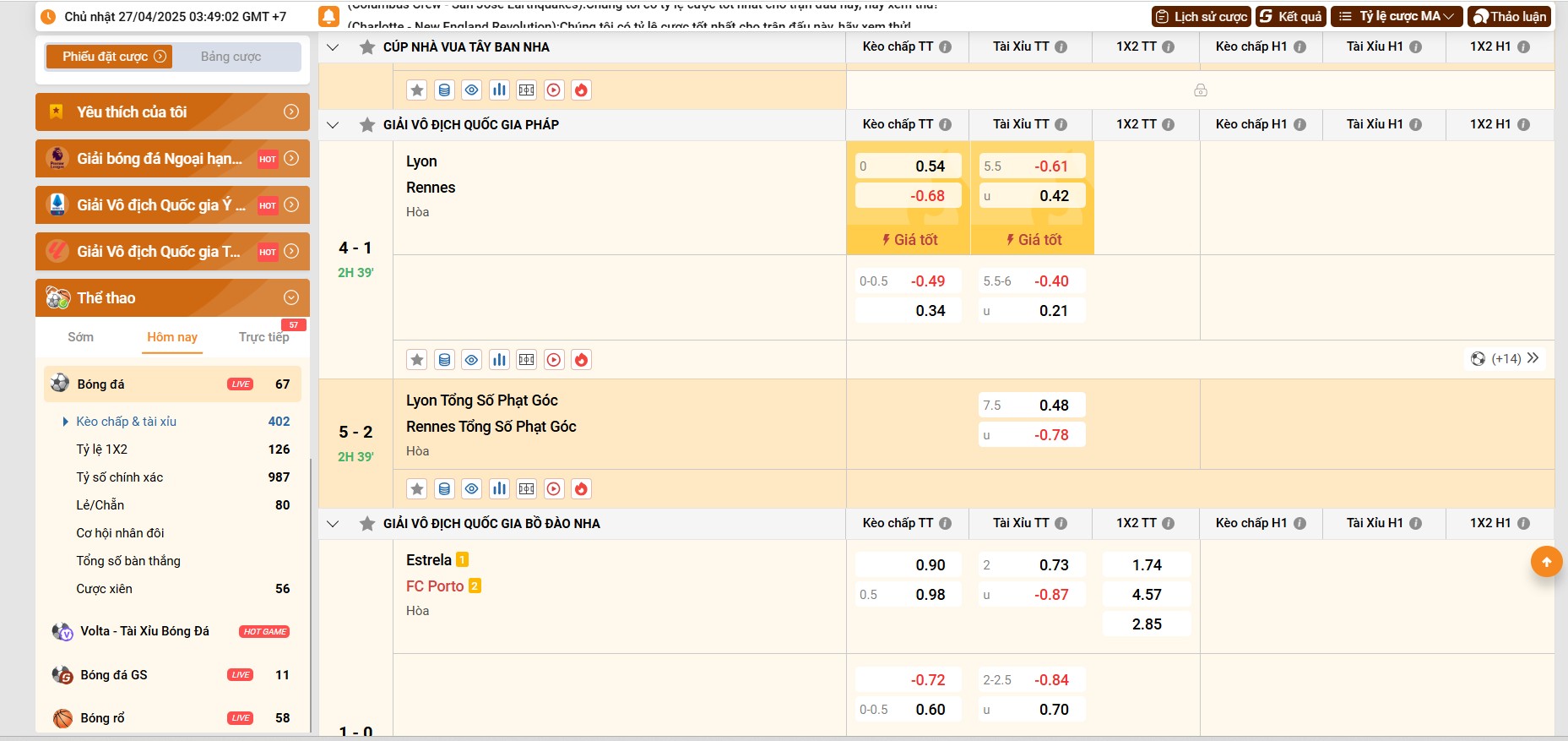Open Lịch sử cược bet history
The width and height of the screenshot is (1568, 741).
pyautogui.click(x=1201, y=16)
